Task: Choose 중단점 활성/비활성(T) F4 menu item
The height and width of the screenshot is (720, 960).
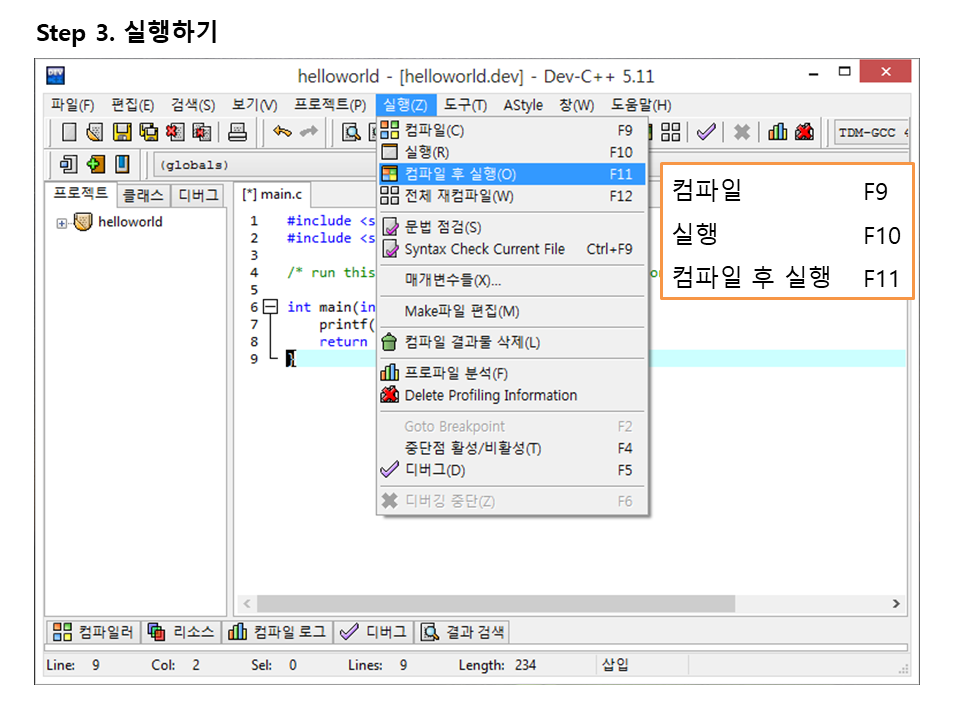Action: 512,448
